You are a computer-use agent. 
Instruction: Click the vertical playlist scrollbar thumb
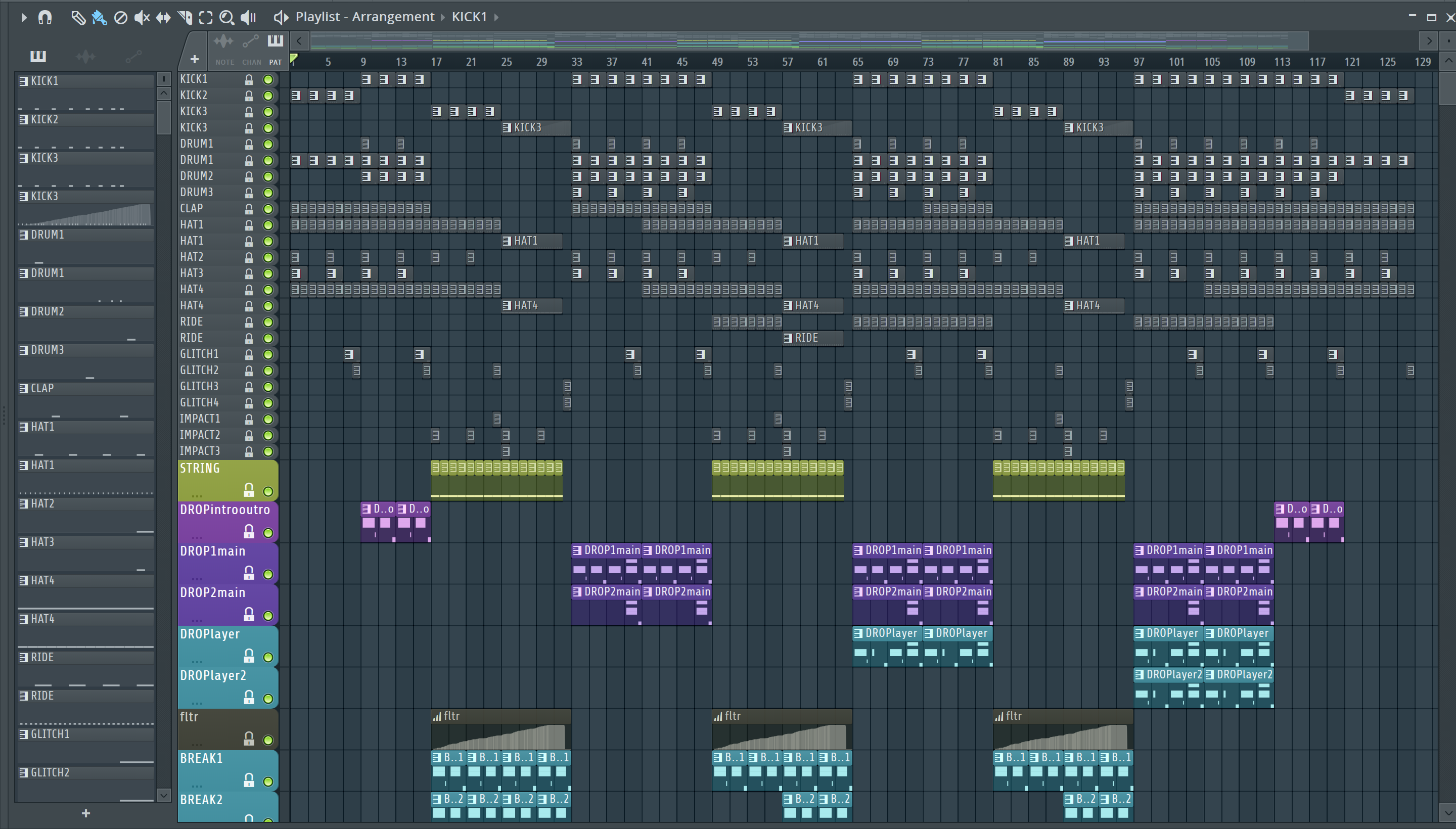point(1448,88)
